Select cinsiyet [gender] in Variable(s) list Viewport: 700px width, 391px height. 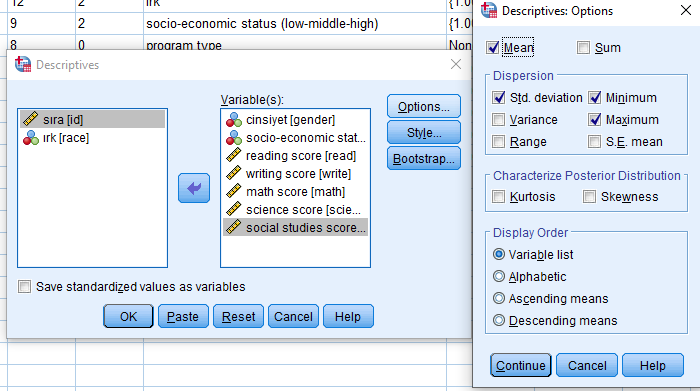point(295,120)
